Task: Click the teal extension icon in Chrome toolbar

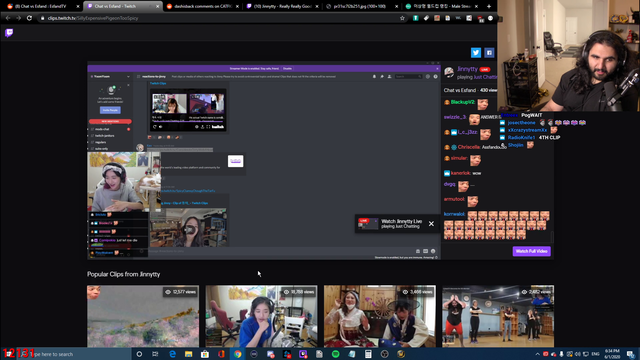Action: click(x=416, y=18)
